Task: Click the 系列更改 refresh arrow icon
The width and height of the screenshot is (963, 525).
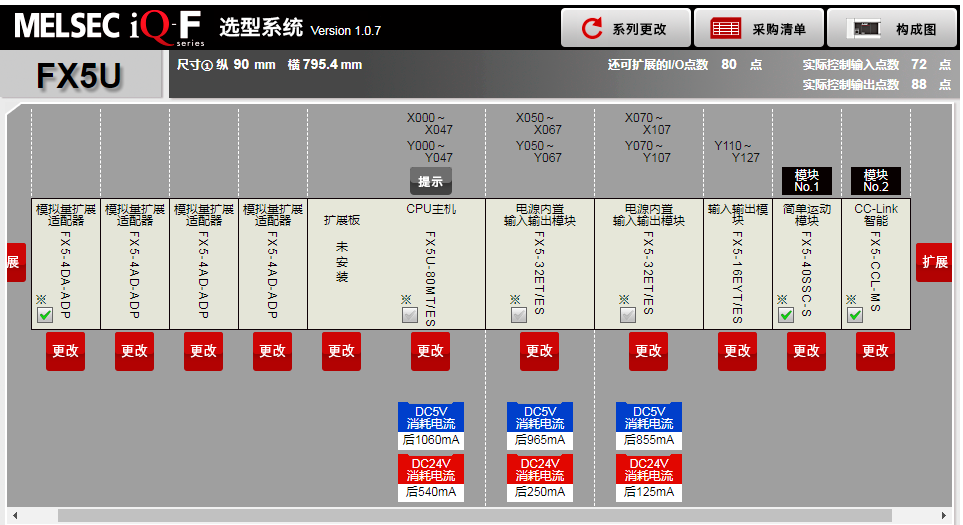Action: click(x=592, y=29)
